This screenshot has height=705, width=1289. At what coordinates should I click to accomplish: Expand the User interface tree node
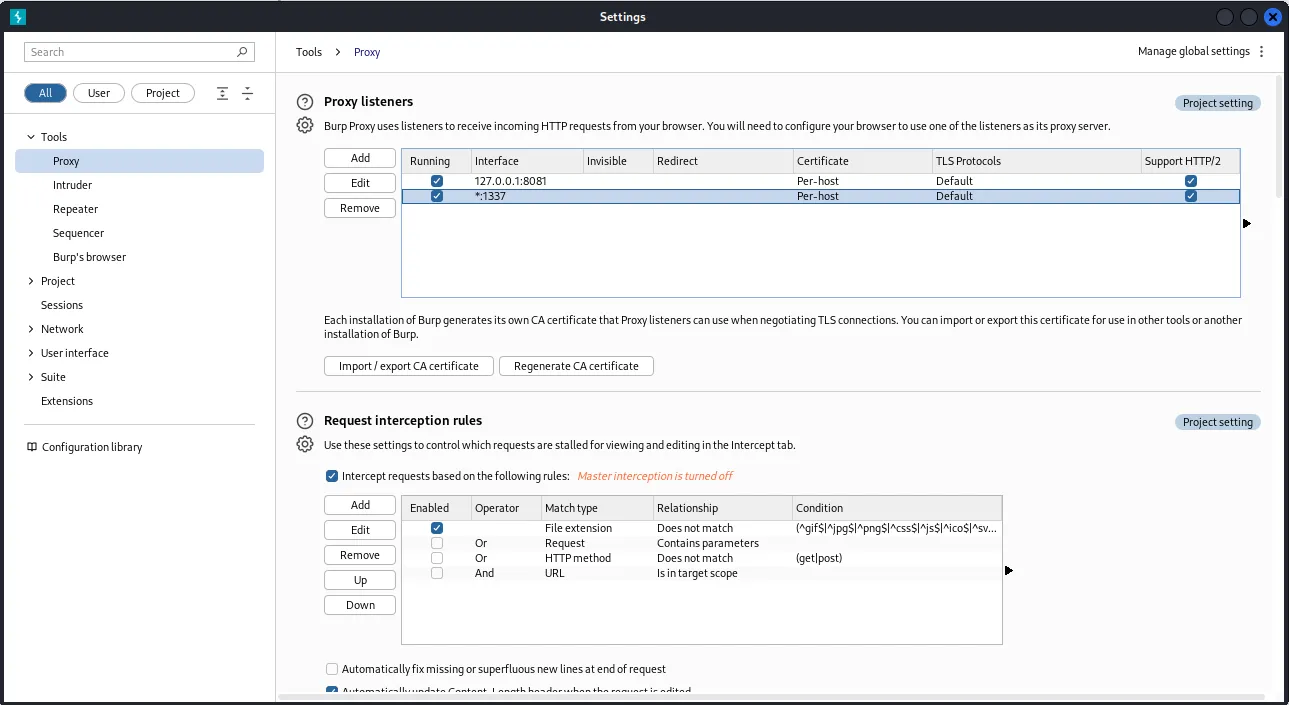point(31,353)
